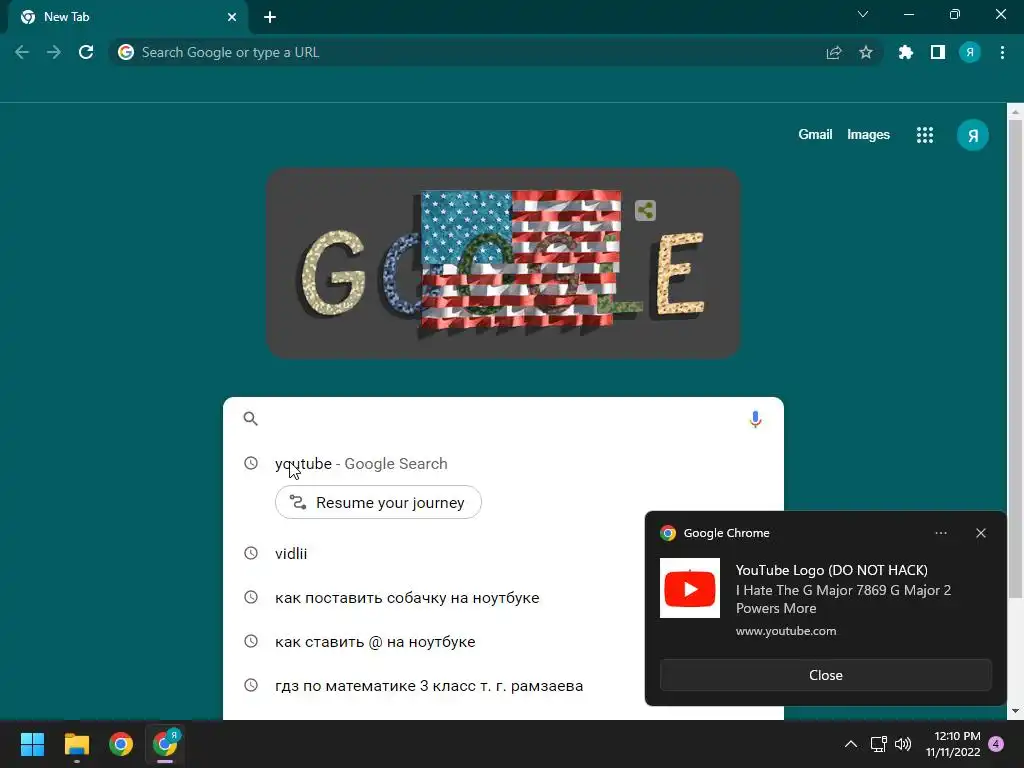Go forward using the forward arrow
This screenshot has width=1024, height=768.
54,52
